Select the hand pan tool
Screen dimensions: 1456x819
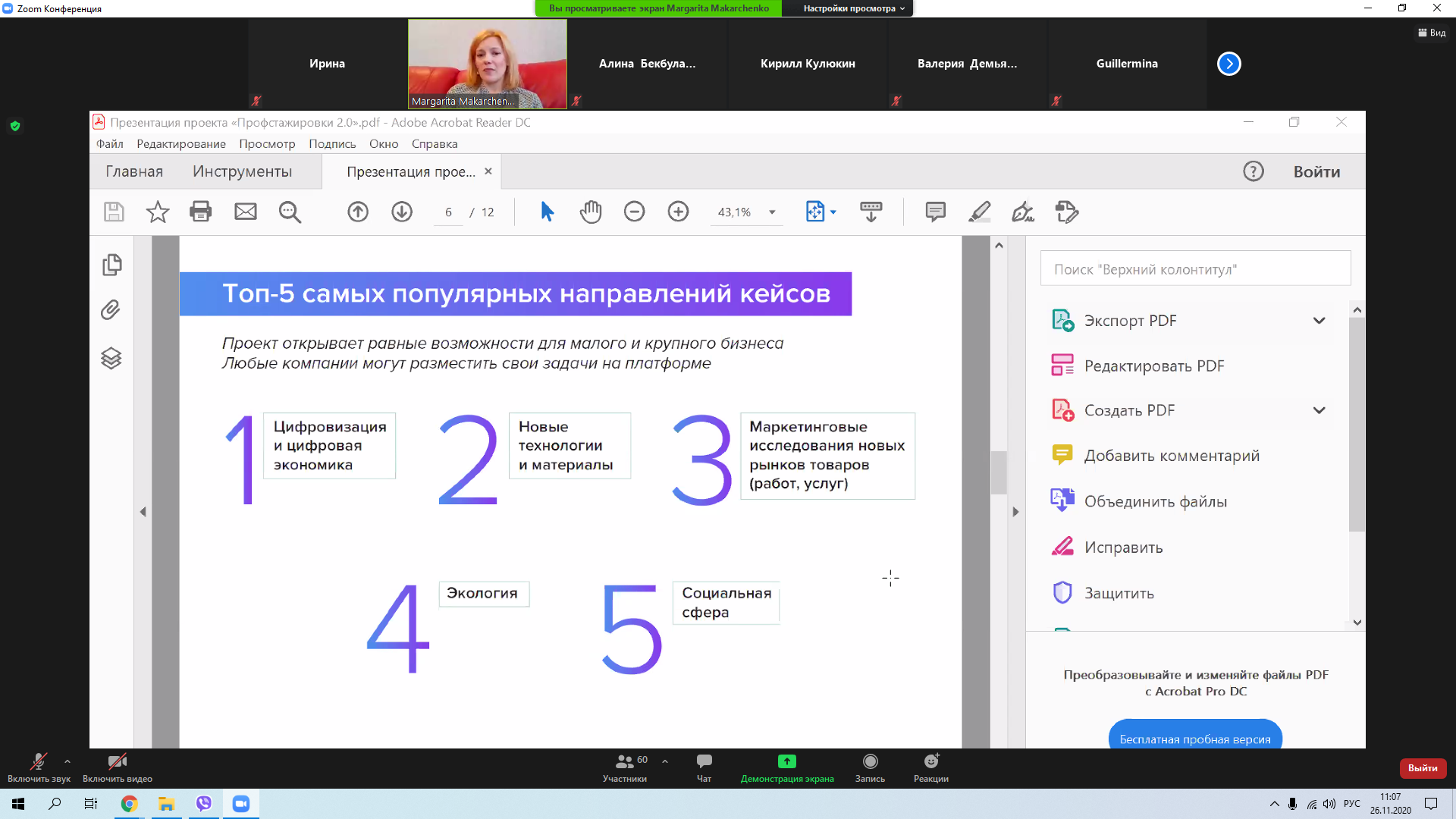click(590, 212)
